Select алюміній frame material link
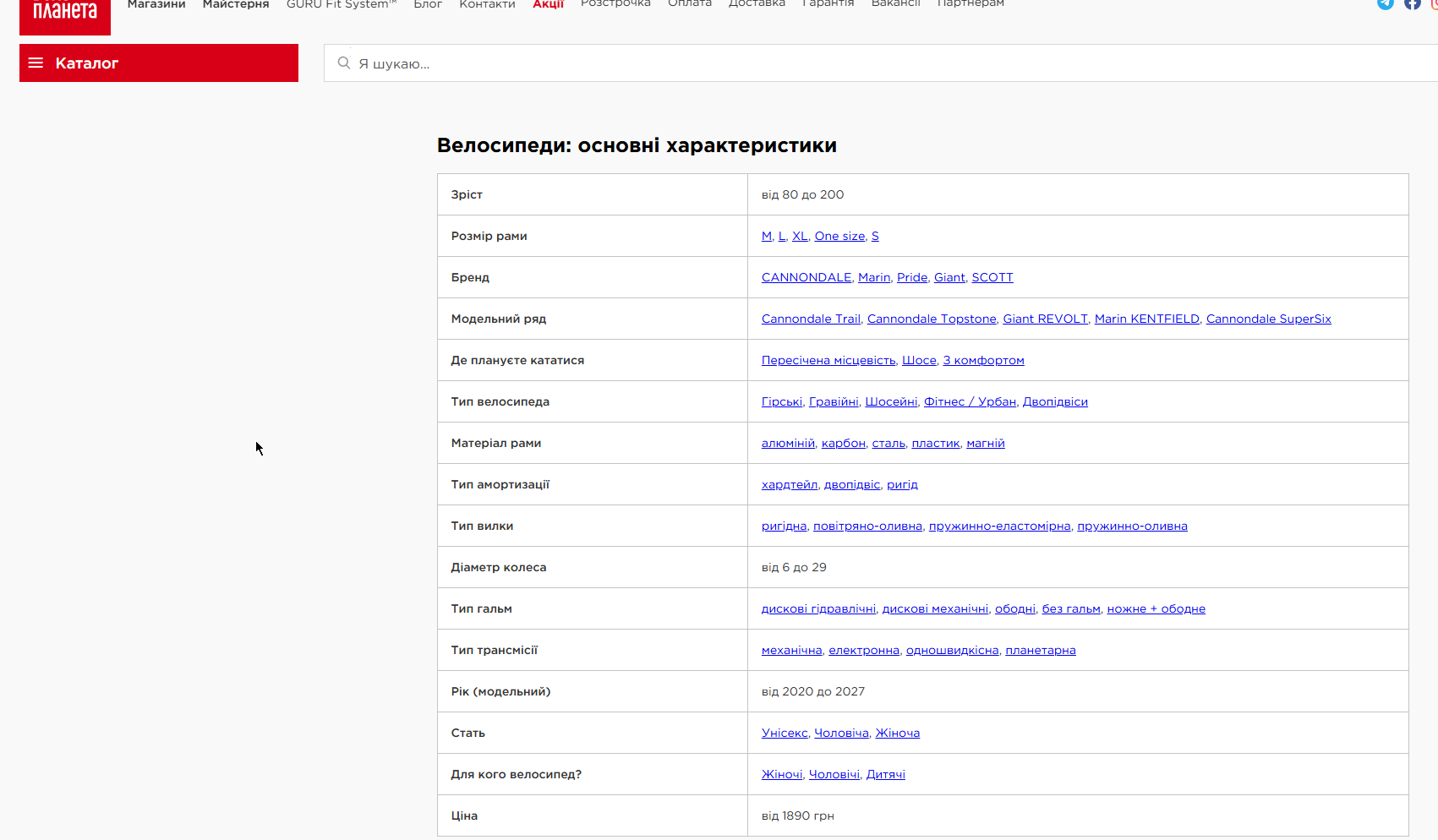This screenshot has height=840, width=1438. coord(789,443)
